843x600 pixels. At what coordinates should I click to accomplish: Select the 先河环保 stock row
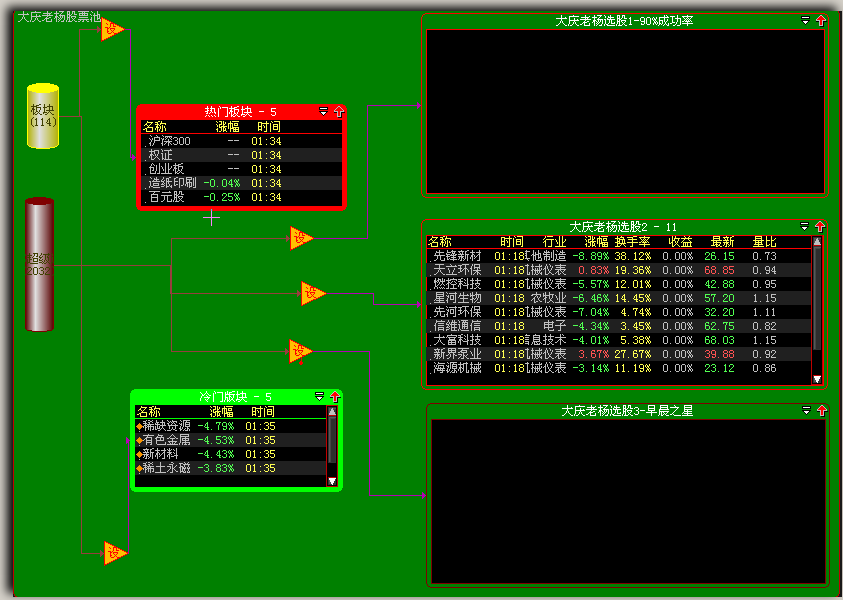(619, 312)
